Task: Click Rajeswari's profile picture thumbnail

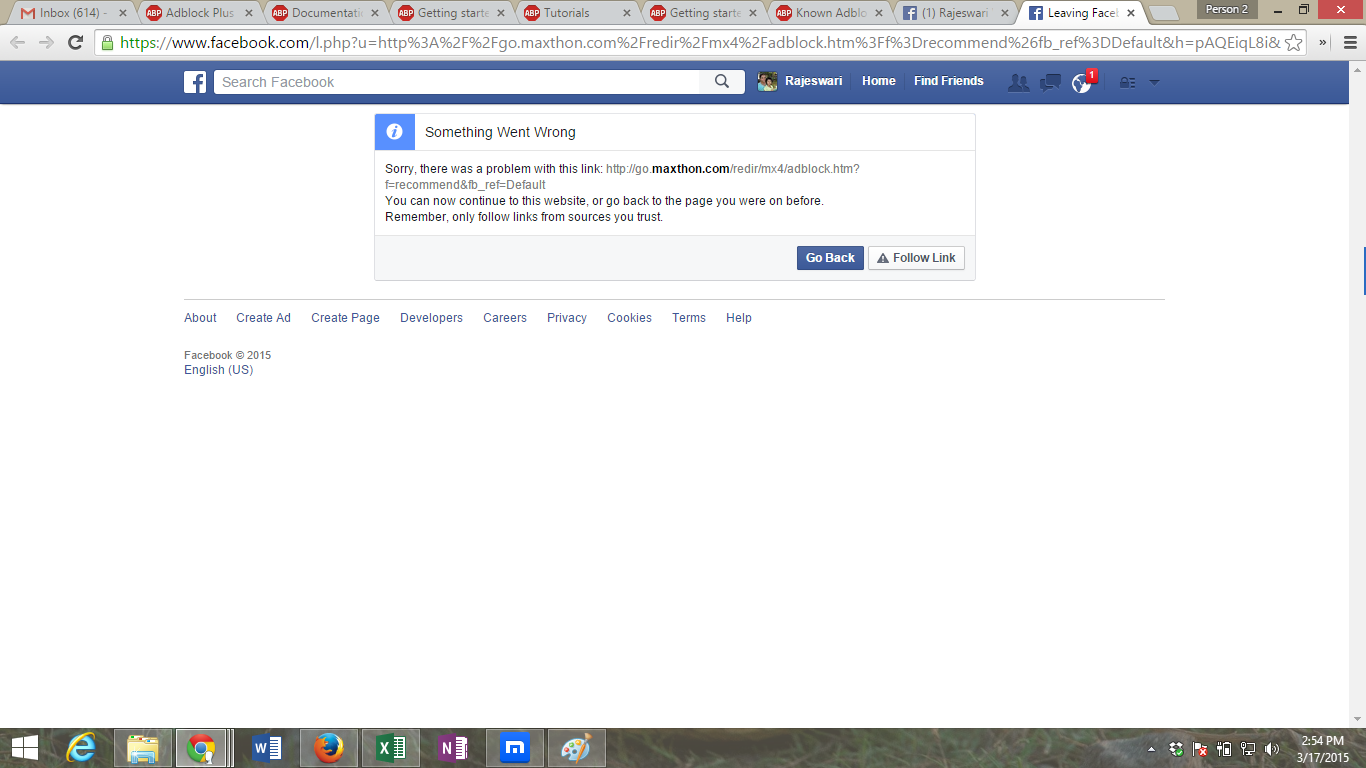Action: 767,82
